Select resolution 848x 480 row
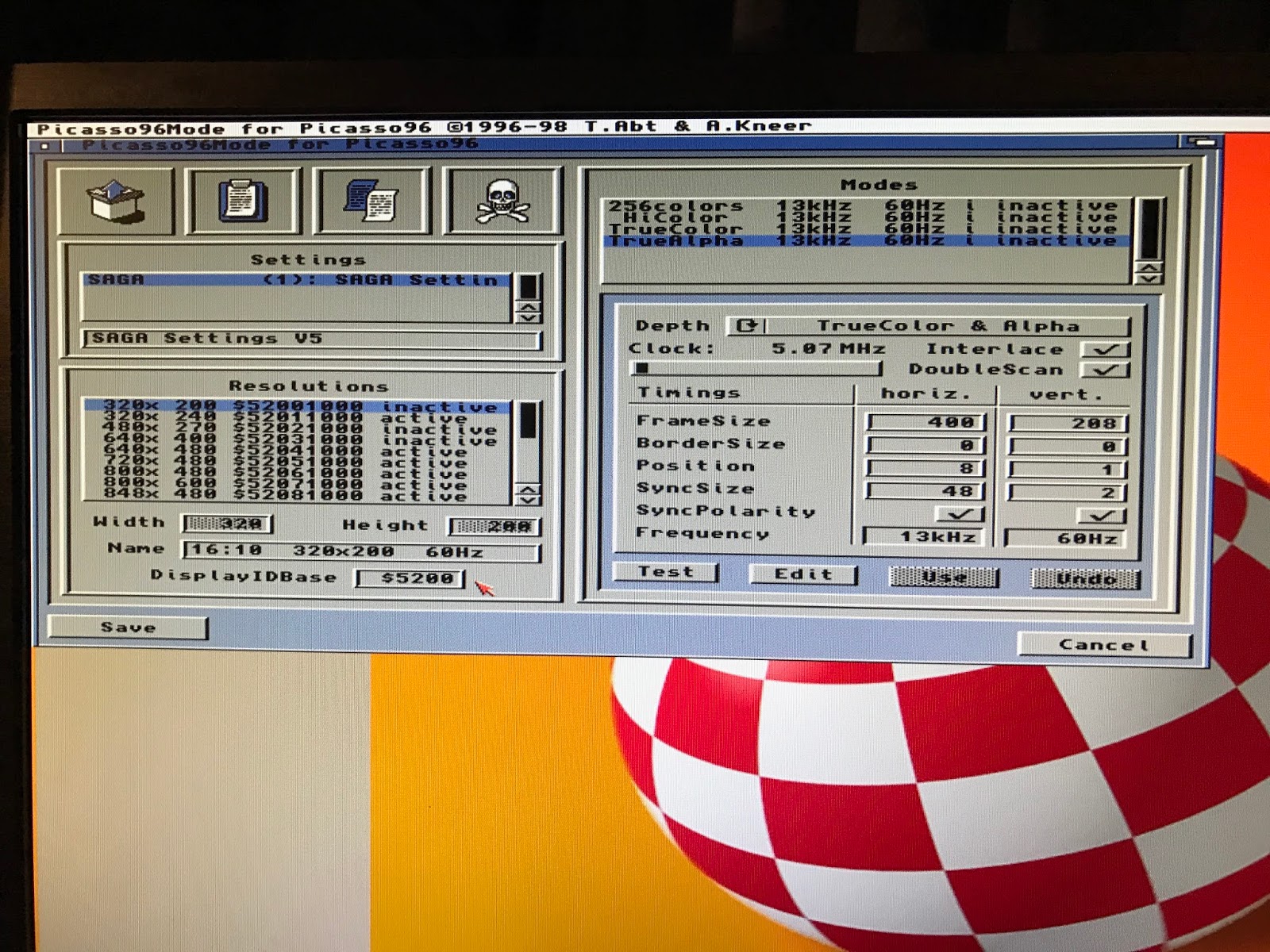Viewport: 1270px width, 952px height. point(298,495)
